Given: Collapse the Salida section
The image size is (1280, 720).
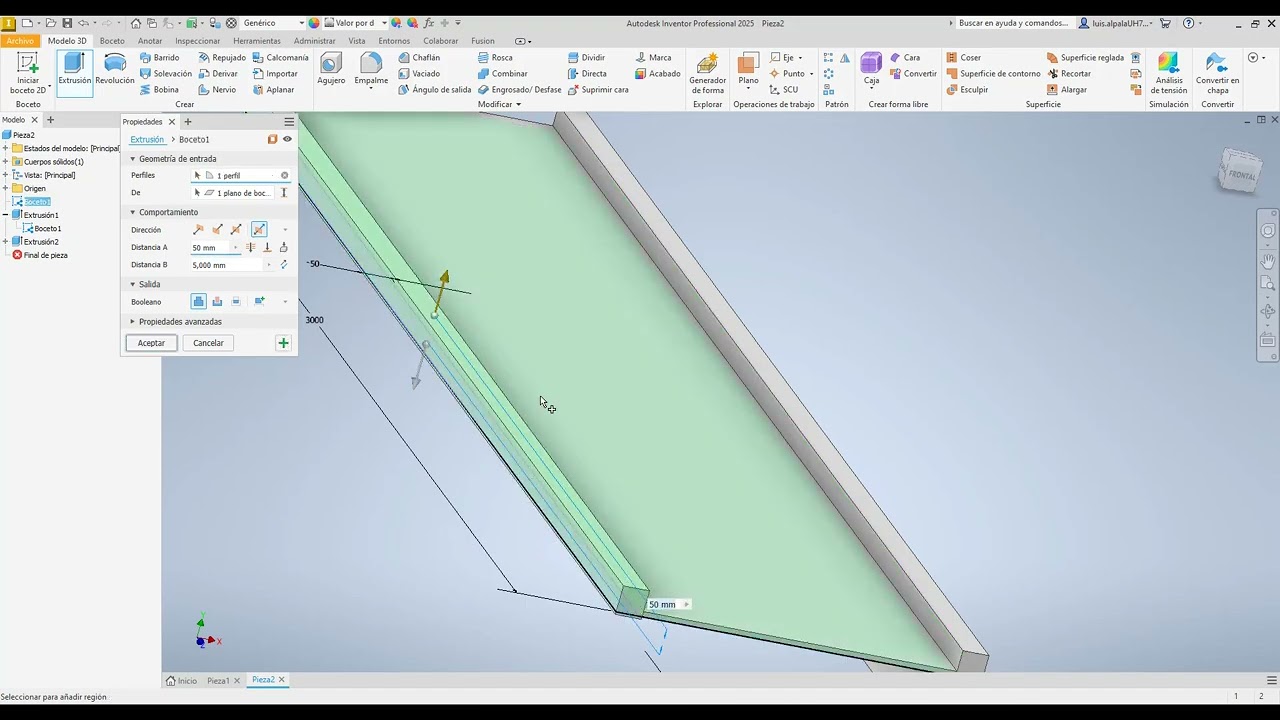Looking at the screenshot, I should pyautogui.click(x=132, y=284).
